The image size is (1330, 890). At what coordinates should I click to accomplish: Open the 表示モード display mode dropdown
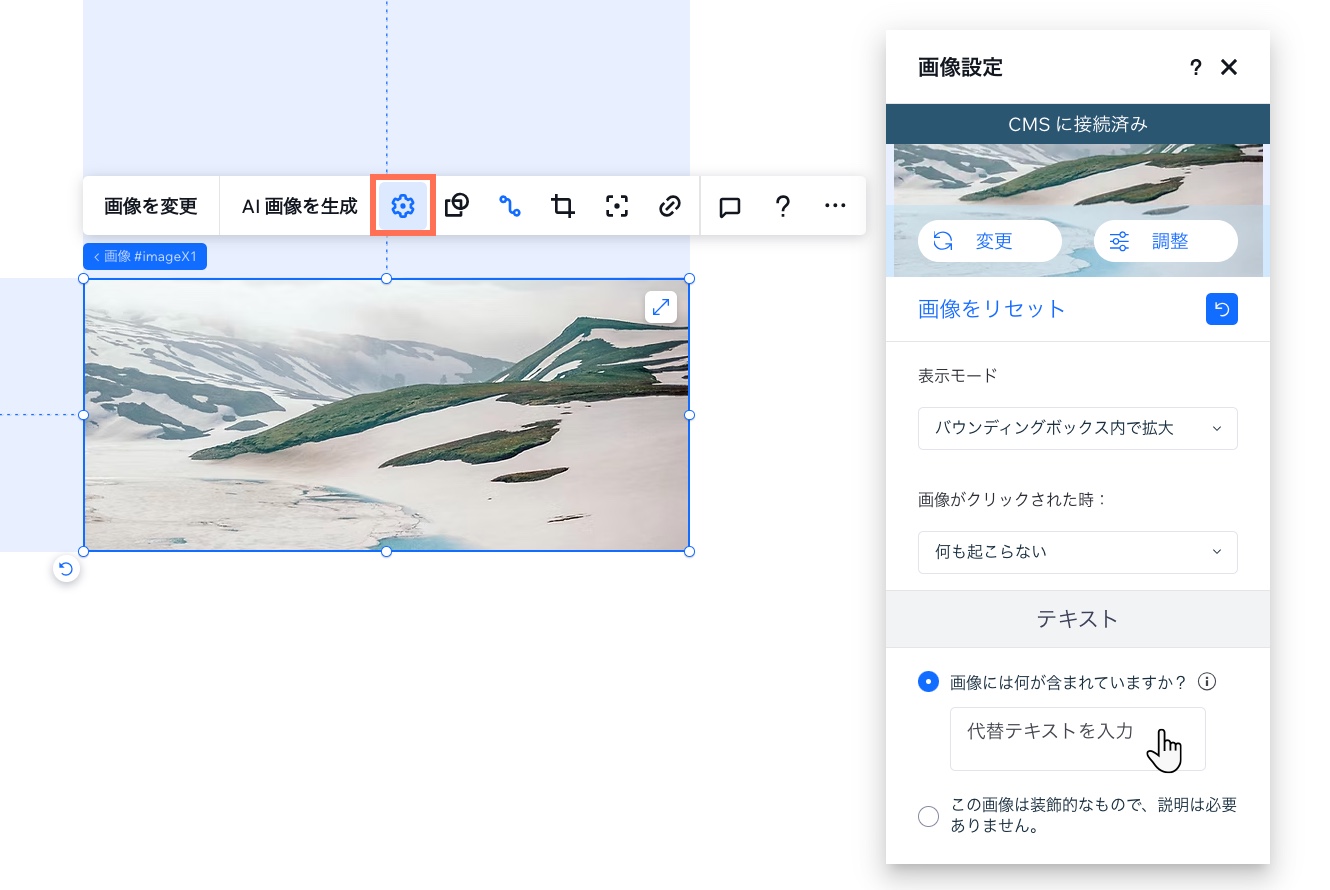1078,428
